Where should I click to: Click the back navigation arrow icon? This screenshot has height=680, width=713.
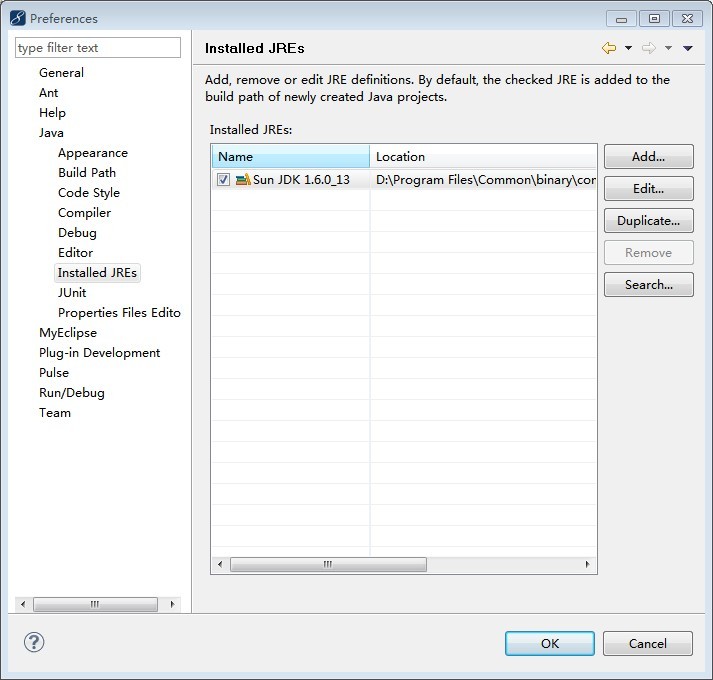pos(609,48)
